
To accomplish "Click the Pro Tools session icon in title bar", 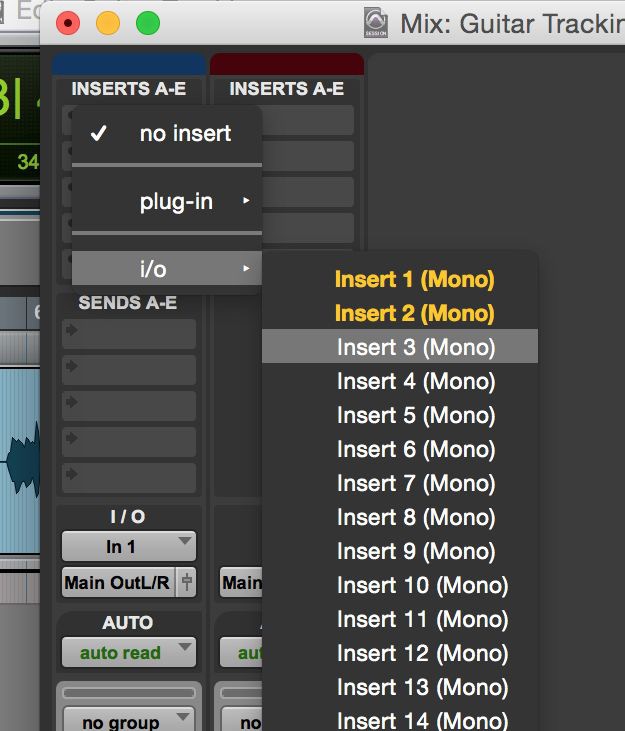I will (376, 23).
